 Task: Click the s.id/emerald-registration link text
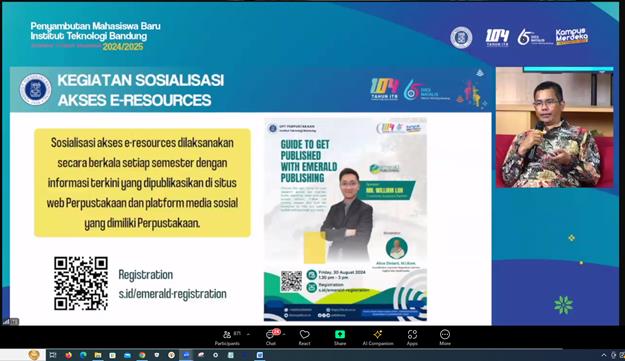(173, 294)
